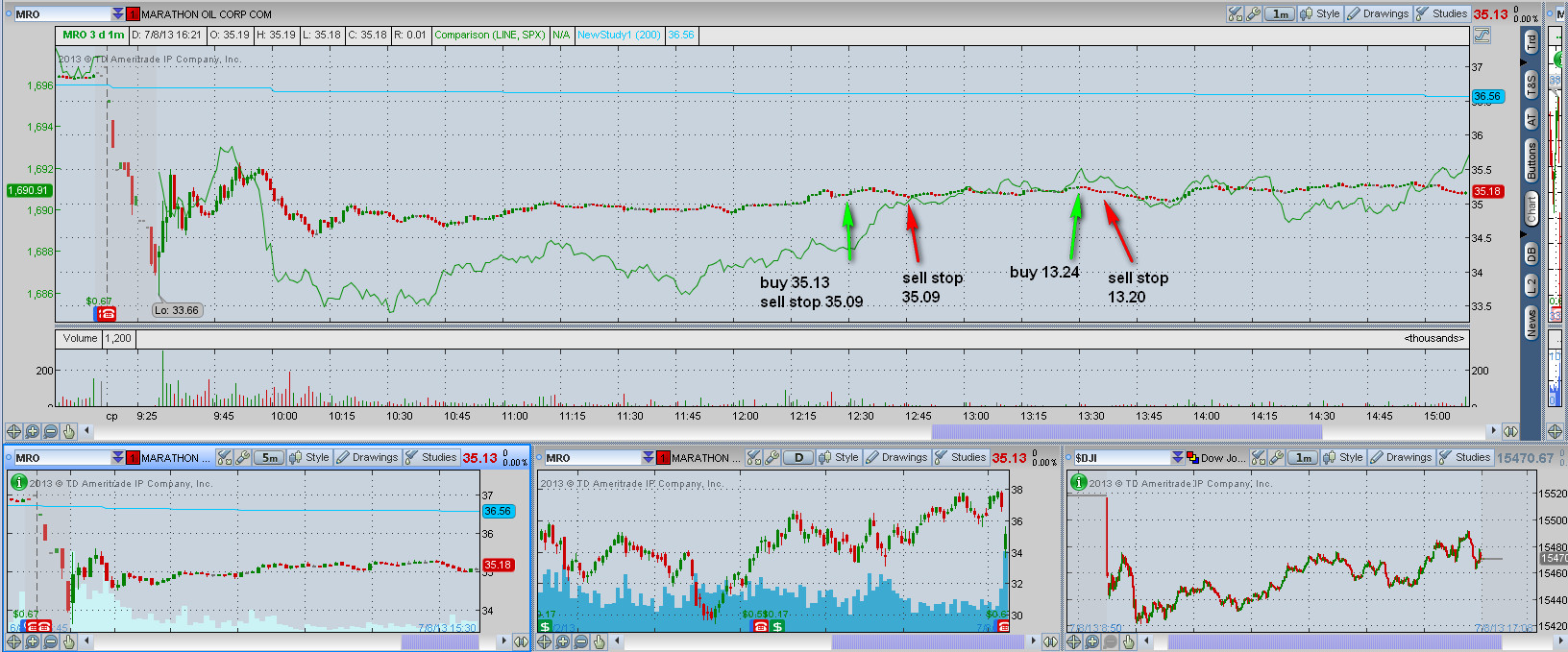
Task: Select the crosshair tool below the top chart
Action: tap(13, 431)
